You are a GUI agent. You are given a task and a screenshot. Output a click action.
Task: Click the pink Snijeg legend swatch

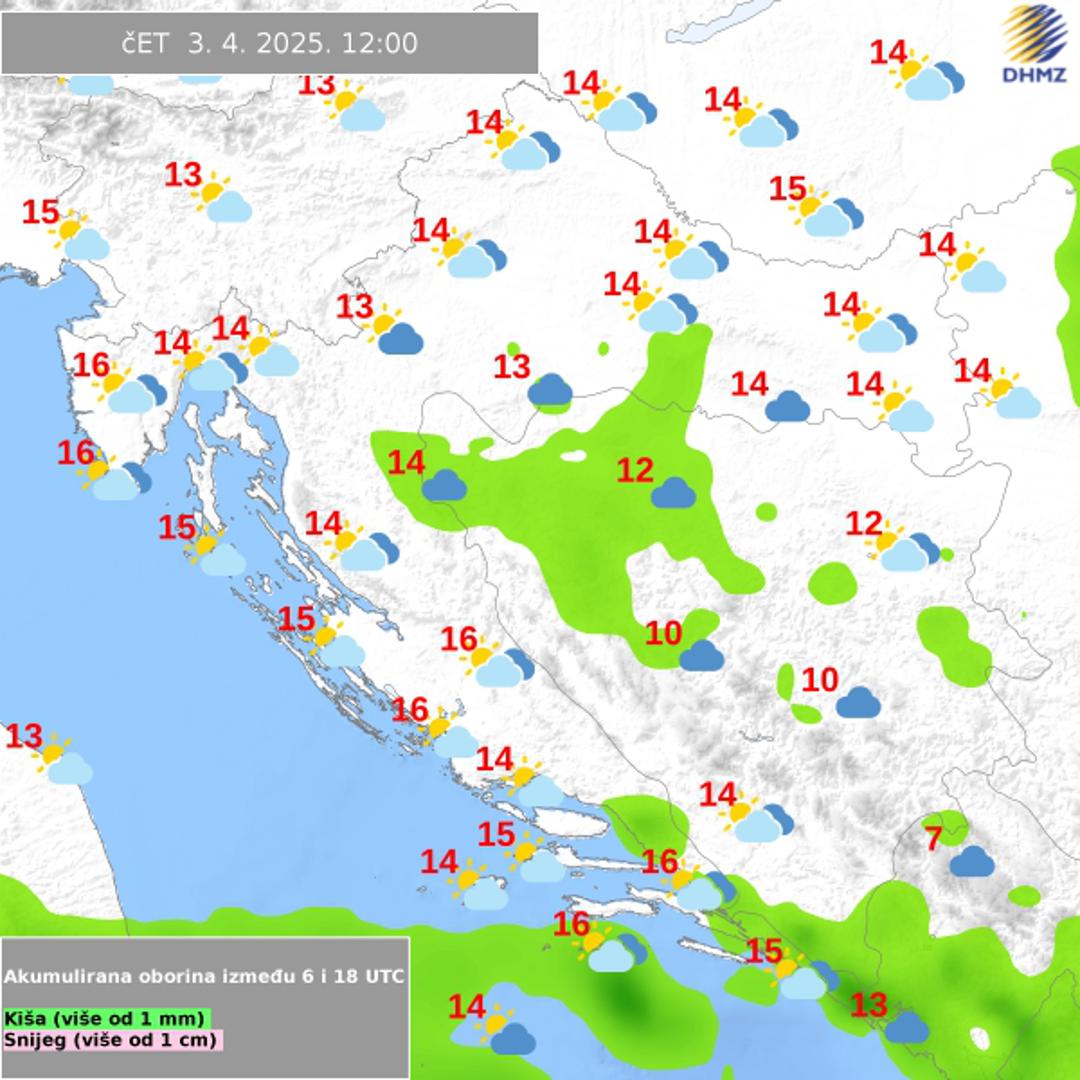[112, 1039]
